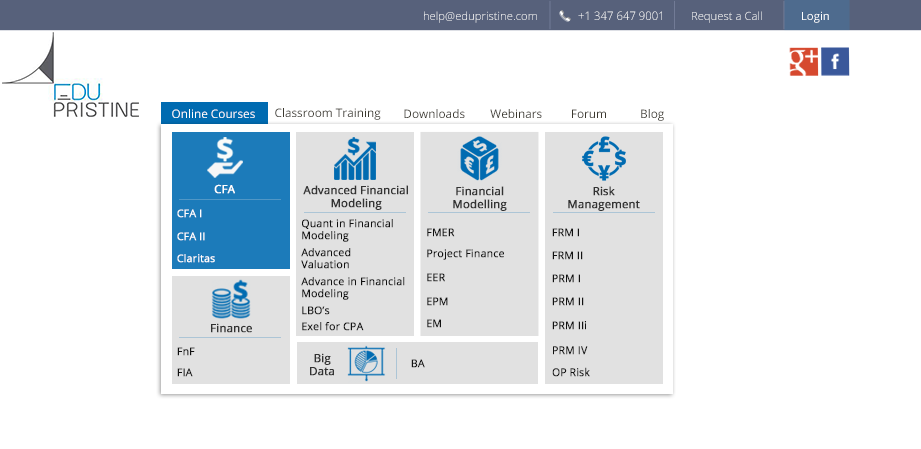921x449 pixels.
Task: Open the Advanced Financial Modeling heading
Action: (356, 197)
